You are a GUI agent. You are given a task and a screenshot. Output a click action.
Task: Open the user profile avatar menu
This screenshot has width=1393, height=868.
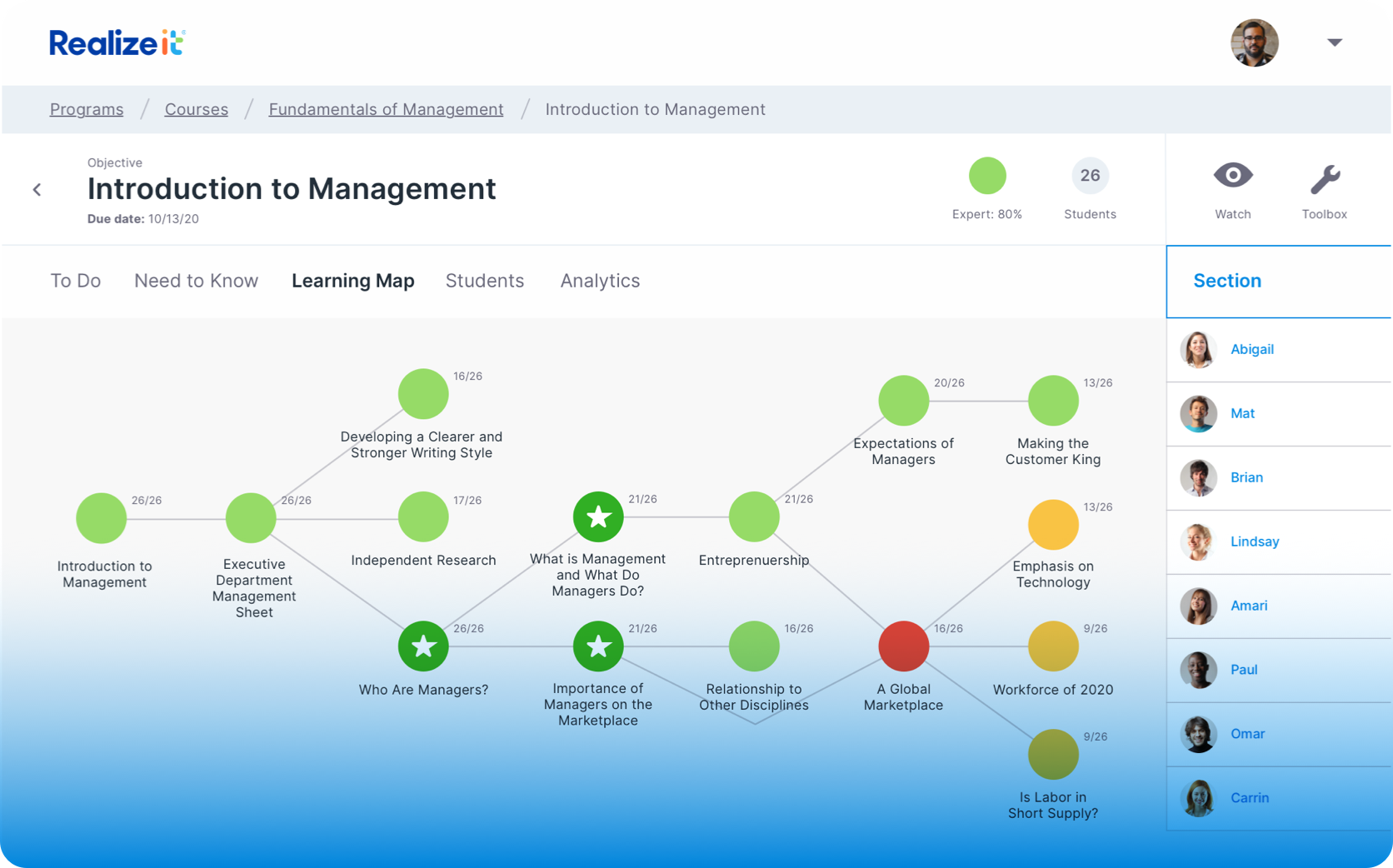pyautogui.click(x=1254, y=42)
